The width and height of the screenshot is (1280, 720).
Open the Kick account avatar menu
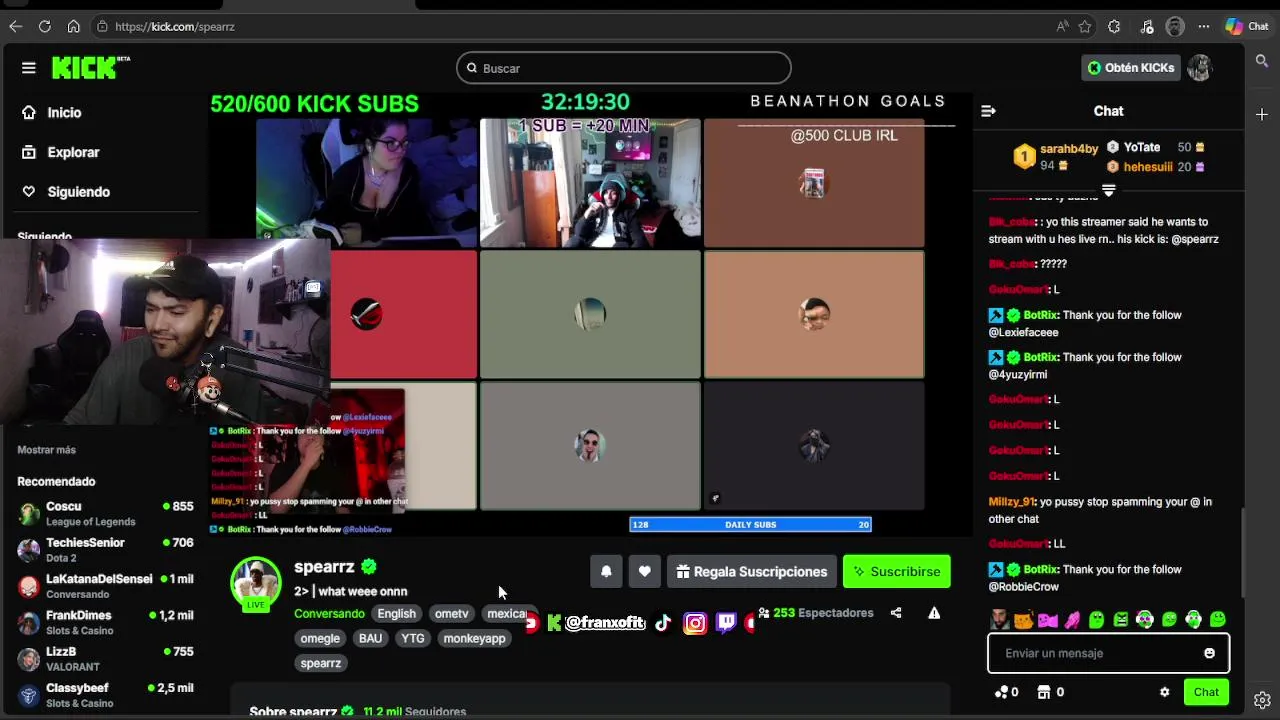pyautogui.click(x=1199, y=68)
